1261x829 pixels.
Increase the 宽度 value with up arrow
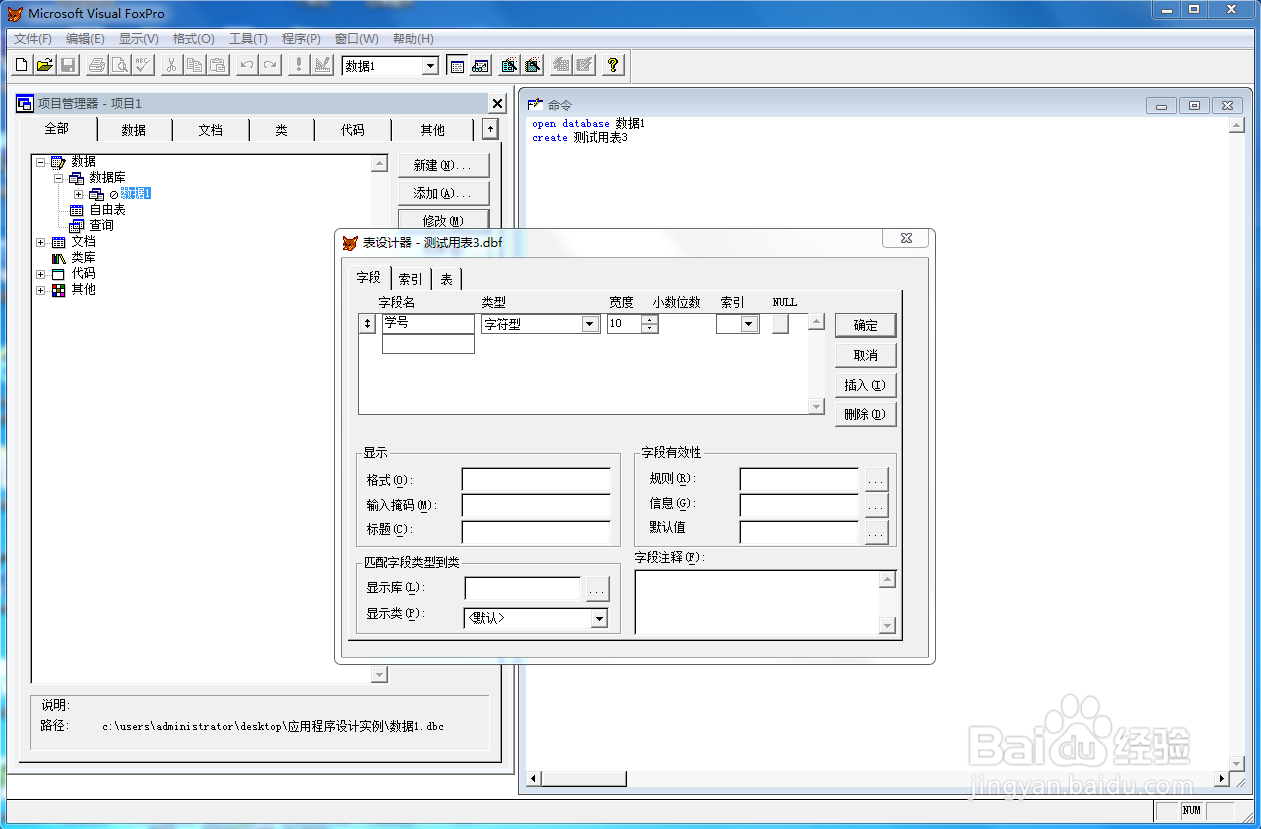650,319
